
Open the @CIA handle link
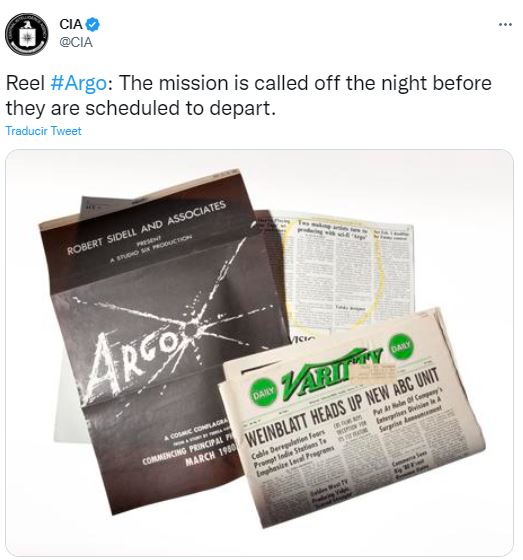pyautogui.click(x=76, y=42)
